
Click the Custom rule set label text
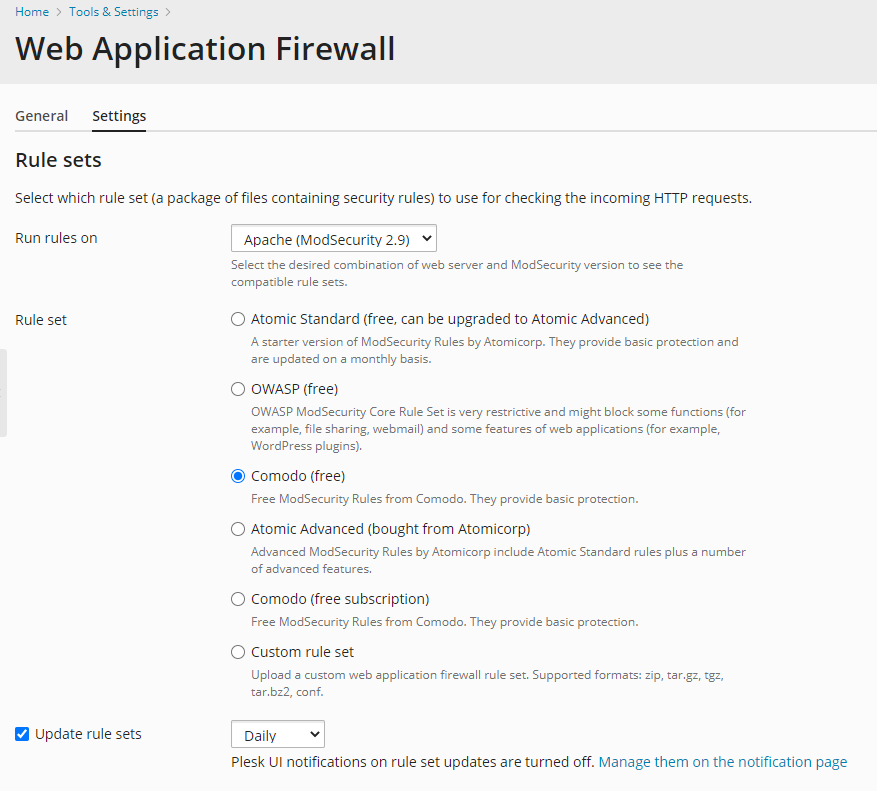point(302,652)
